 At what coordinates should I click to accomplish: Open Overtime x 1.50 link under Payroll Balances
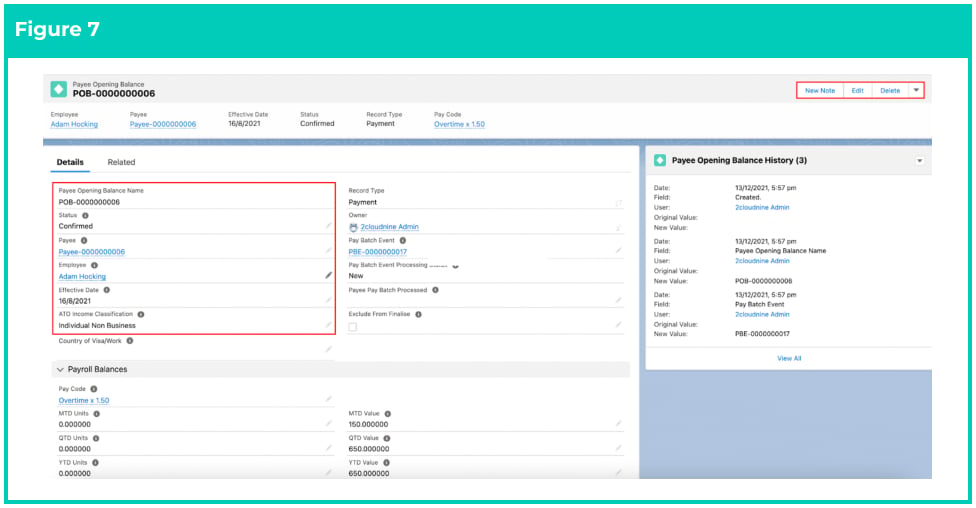click(83, 400)
